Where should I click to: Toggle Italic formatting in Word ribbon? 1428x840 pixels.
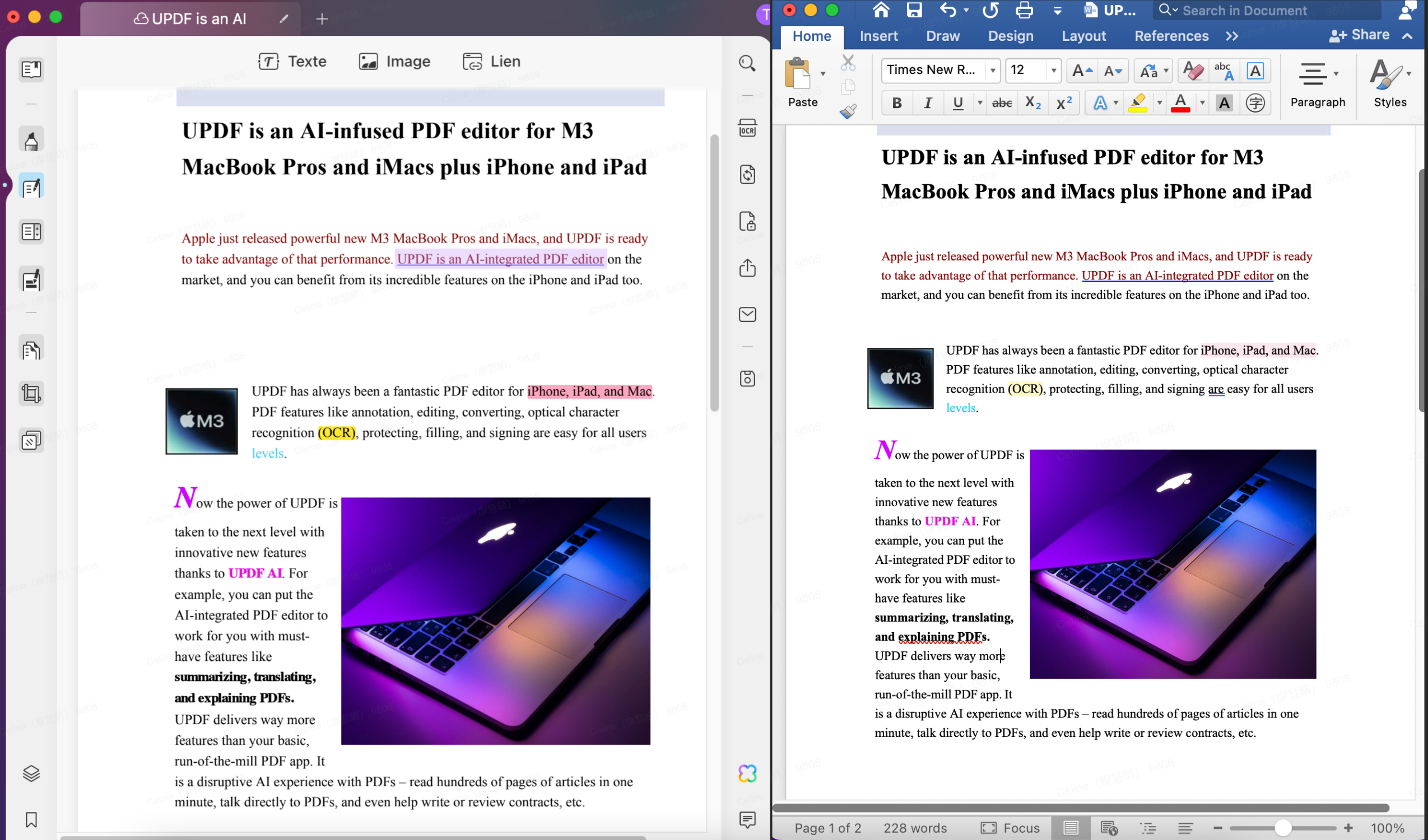click(x=928, y=103)
